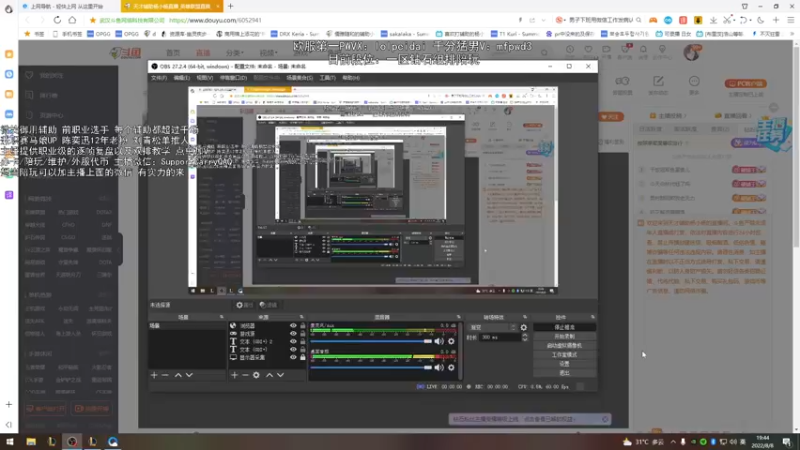The image size is (800, 450).
Task: Click the 麦克风/Aux volume slider
Action: 371,341
